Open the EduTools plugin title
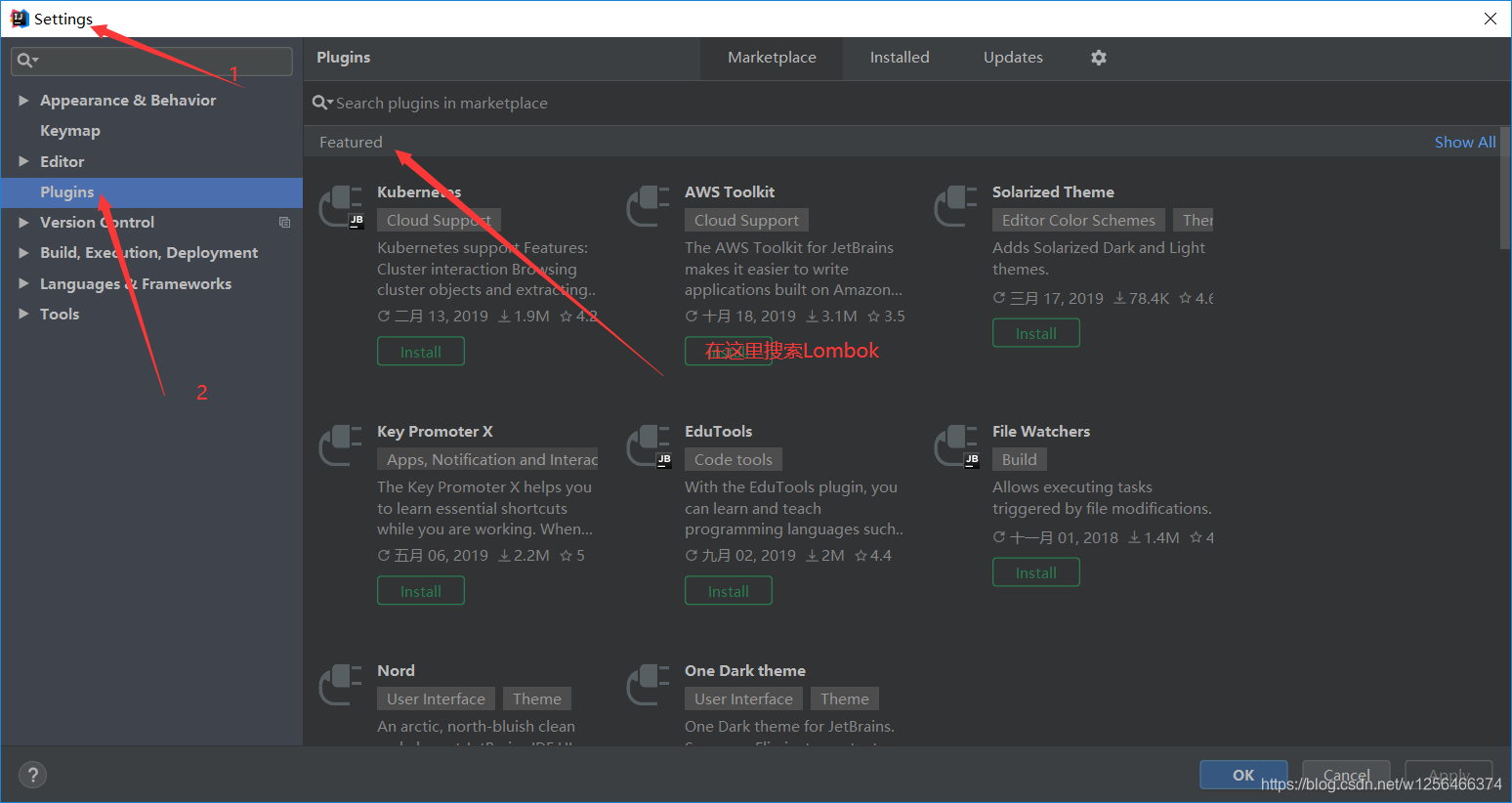The width and height of the screenshot is (1512, 803). pyautogui.click(x=718, y=431)
